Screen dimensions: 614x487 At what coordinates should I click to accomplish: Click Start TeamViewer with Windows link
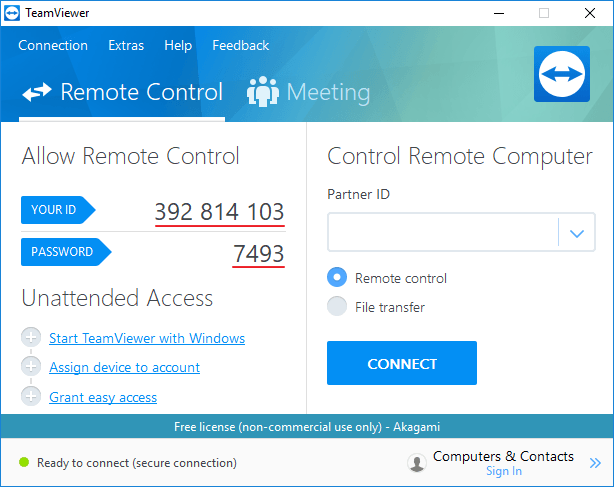pos(147,338)
